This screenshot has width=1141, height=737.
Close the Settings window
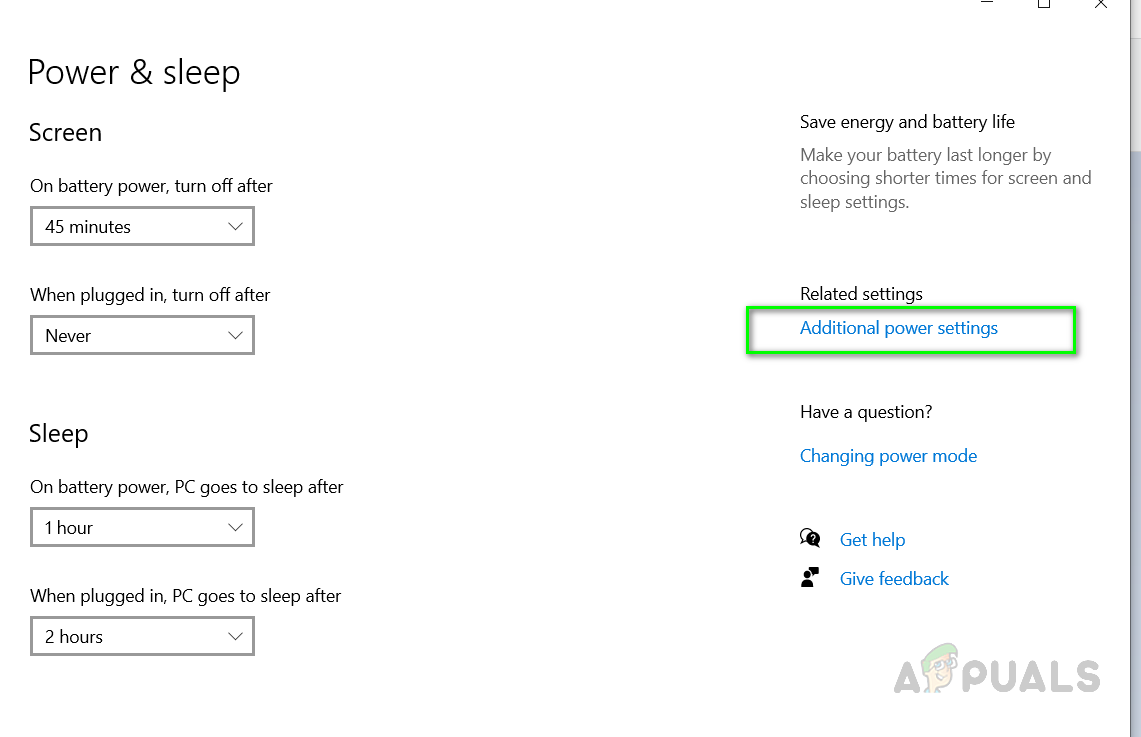pos(1100,5)
